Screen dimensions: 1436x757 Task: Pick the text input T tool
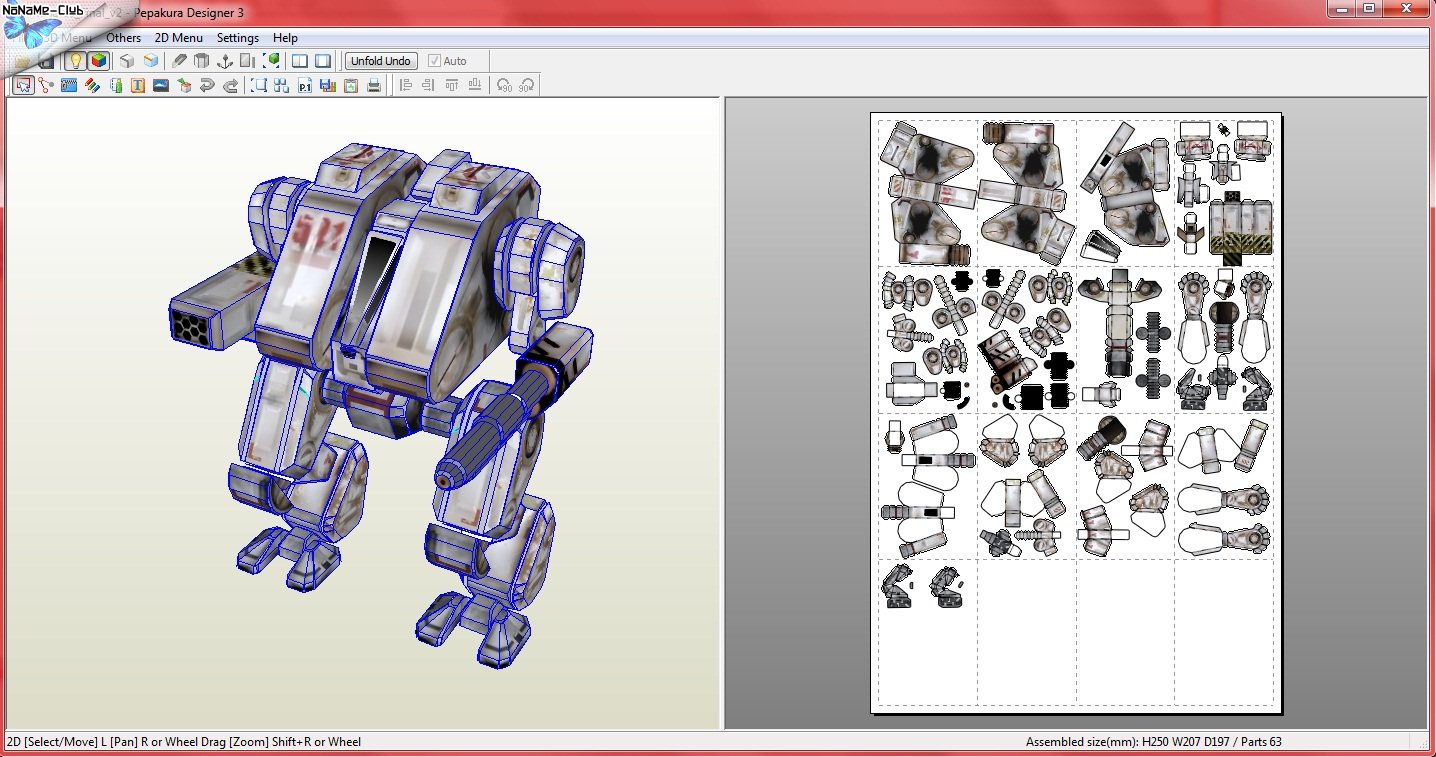[138, 86]
